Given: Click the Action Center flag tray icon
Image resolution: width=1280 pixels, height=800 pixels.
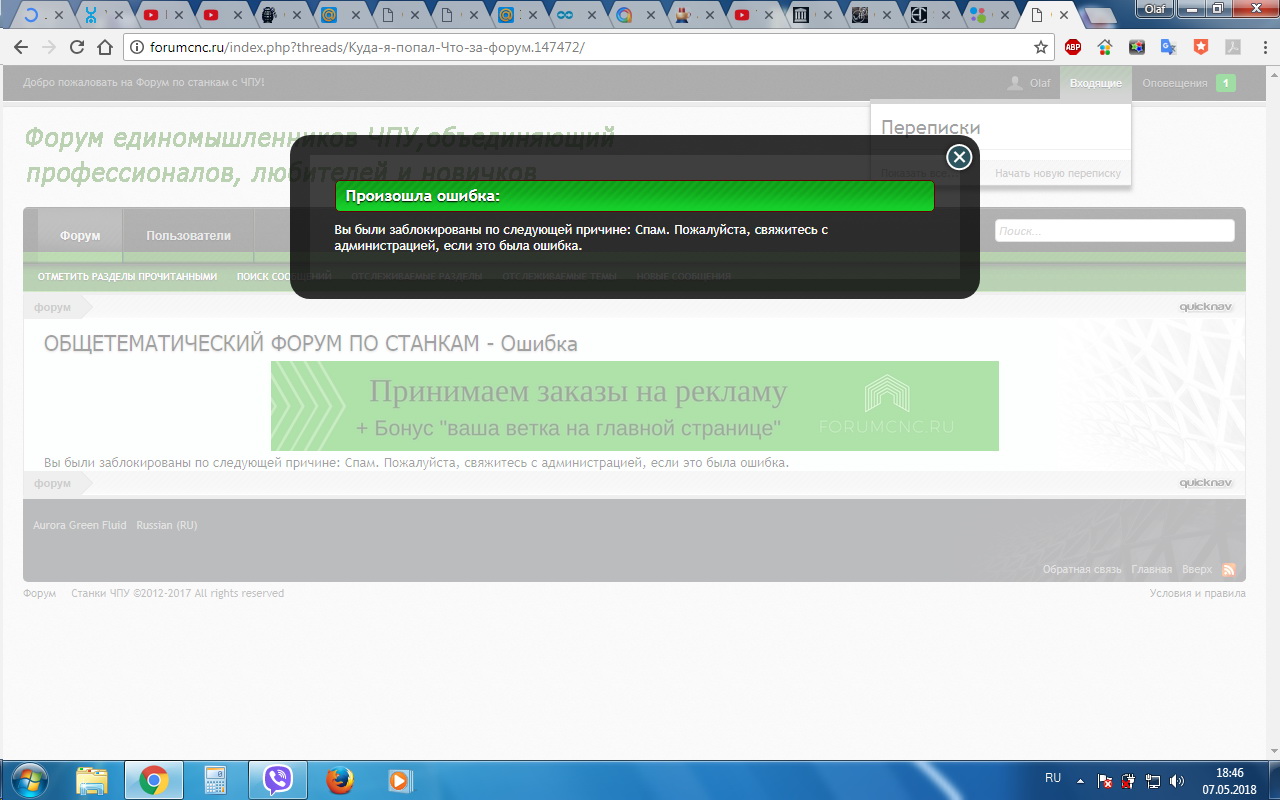Looking at the screenshot, I should pos(1105,780).
